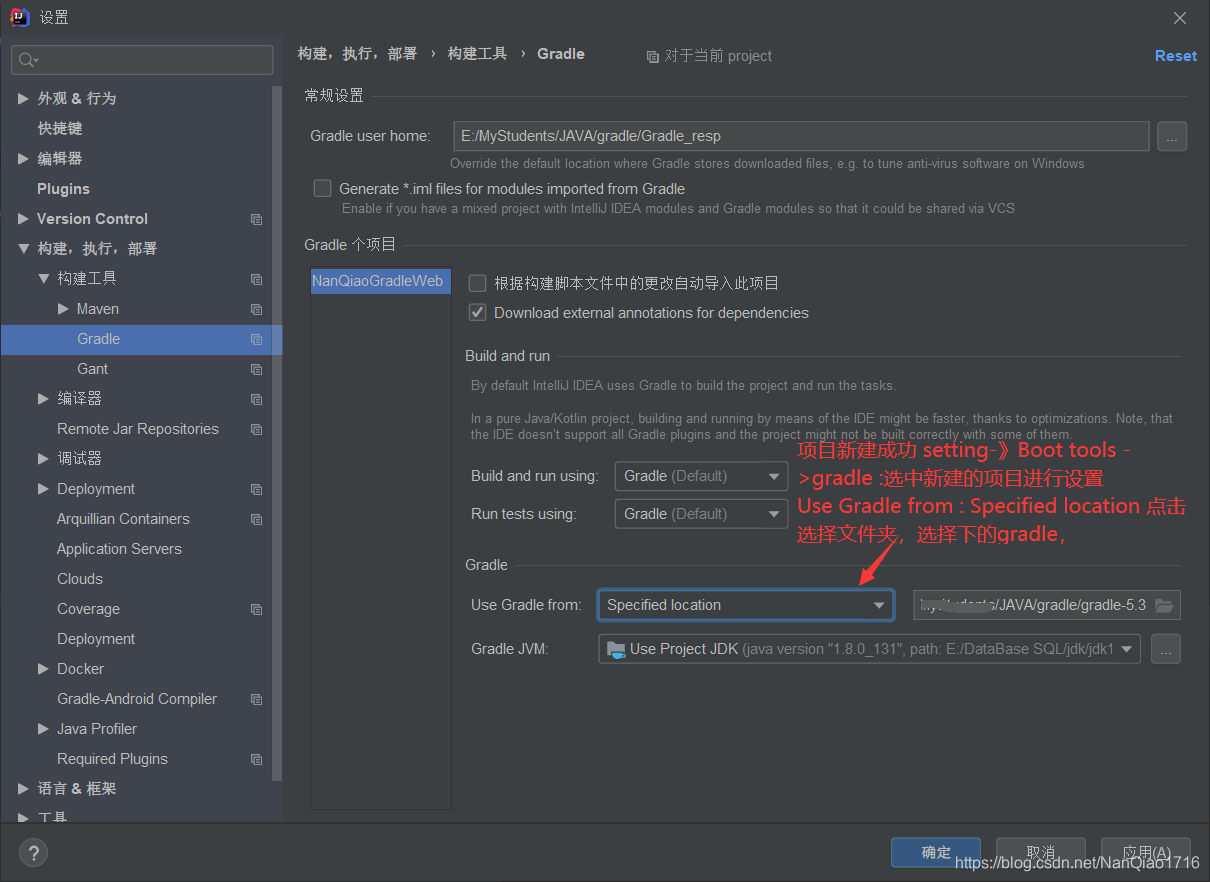Click 构建工具 breadcrumb in header
The width and height of the screenshot is (1210, 882).
pyautogui.click(x=477, y=54)
